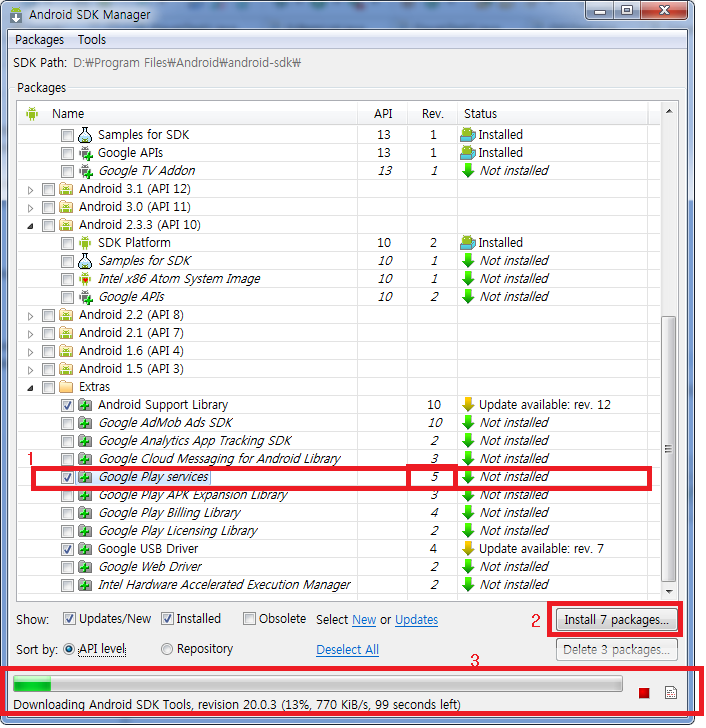Click the Rev. column header
706x728 pixels.
coord(433,113)
